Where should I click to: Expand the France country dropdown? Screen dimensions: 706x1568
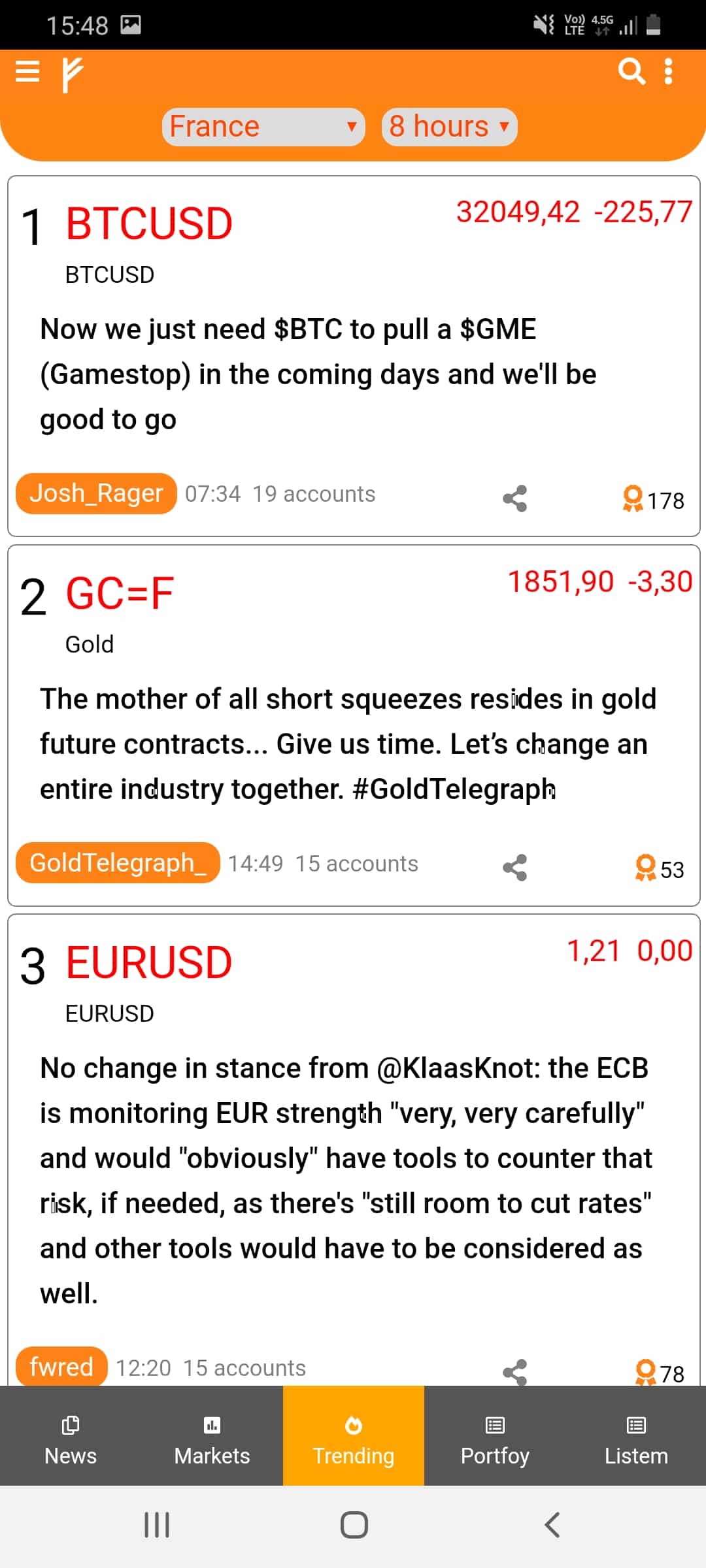(x=263, y=127)
